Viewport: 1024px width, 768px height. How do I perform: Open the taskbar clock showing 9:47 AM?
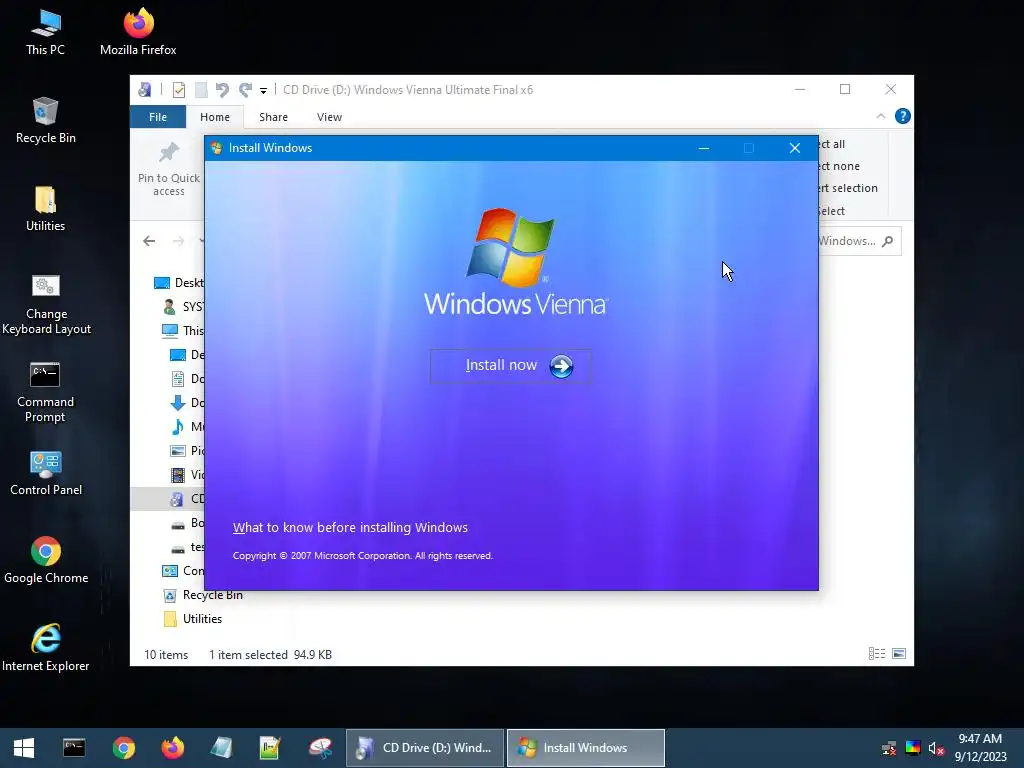pos(980,748)
